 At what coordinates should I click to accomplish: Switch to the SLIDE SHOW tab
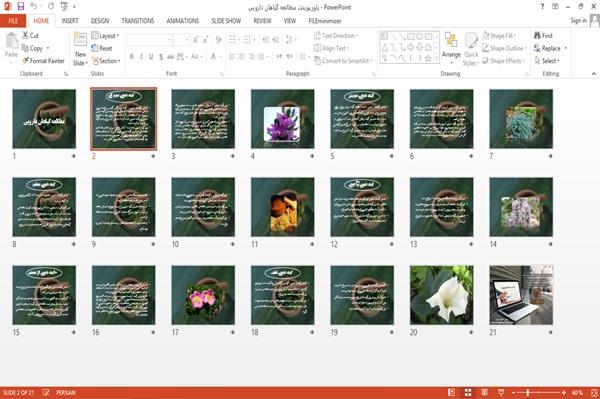click(x=226, y=21)
